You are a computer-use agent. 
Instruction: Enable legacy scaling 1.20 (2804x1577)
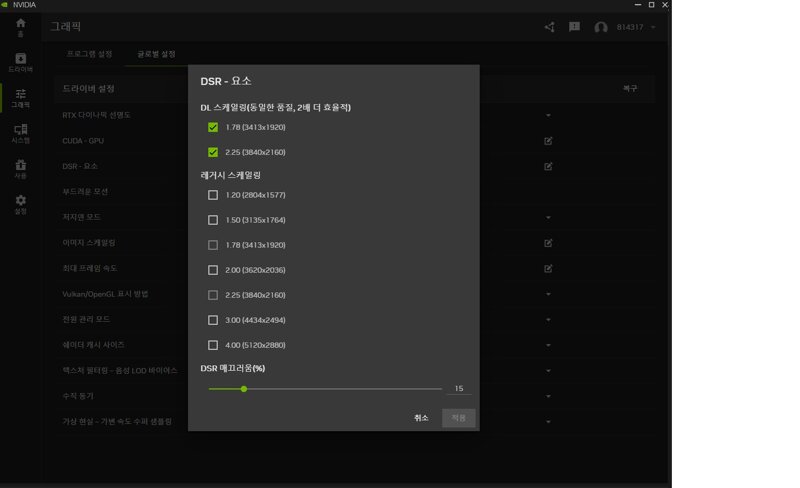coord(213,195)
